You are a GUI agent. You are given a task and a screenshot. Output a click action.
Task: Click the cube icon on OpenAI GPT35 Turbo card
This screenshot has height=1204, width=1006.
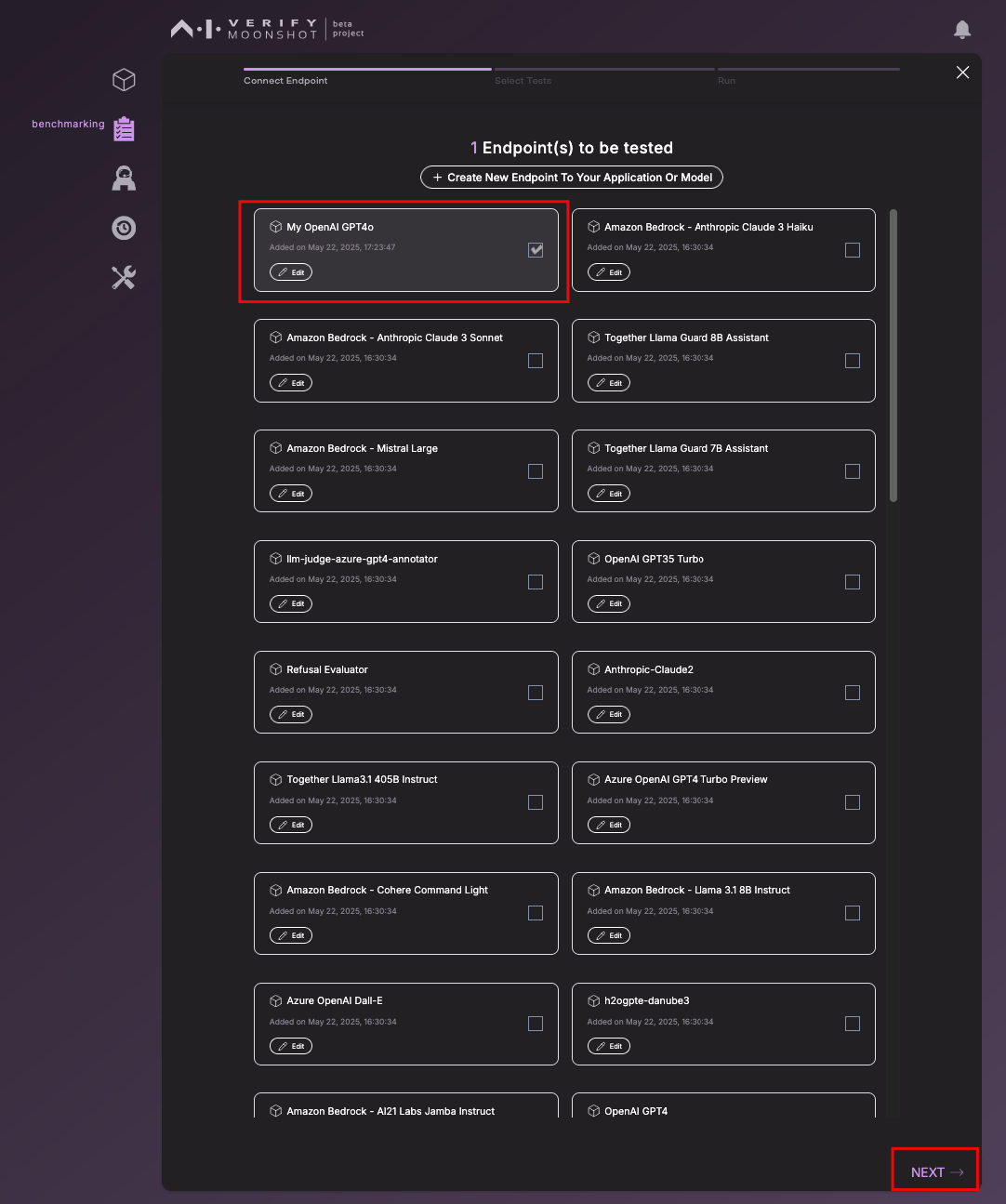594,559
